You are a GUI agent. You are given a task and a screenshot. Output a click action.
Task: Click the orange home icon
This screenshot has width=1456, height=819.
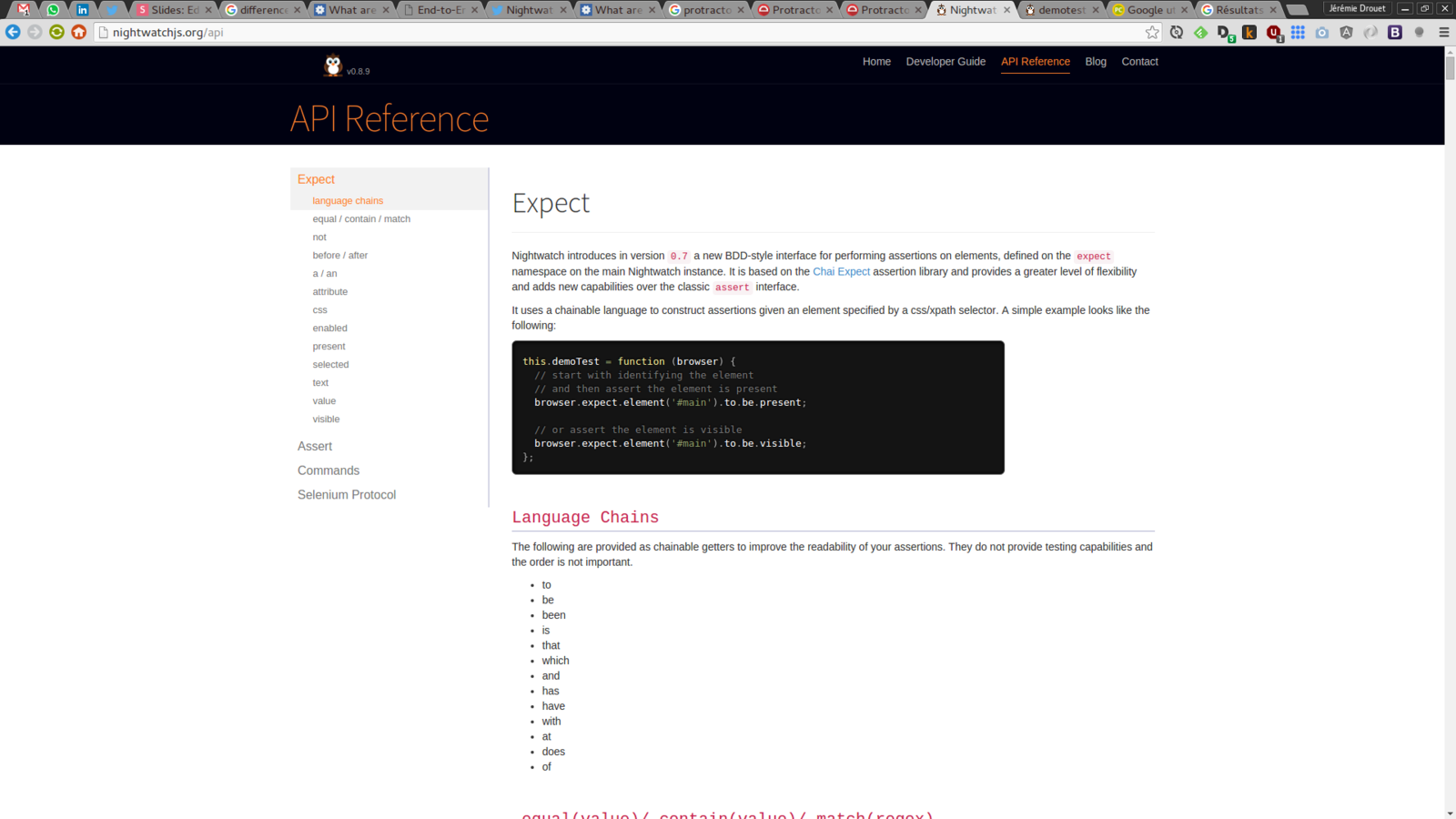pyautogui.click(x=79, y=32)
